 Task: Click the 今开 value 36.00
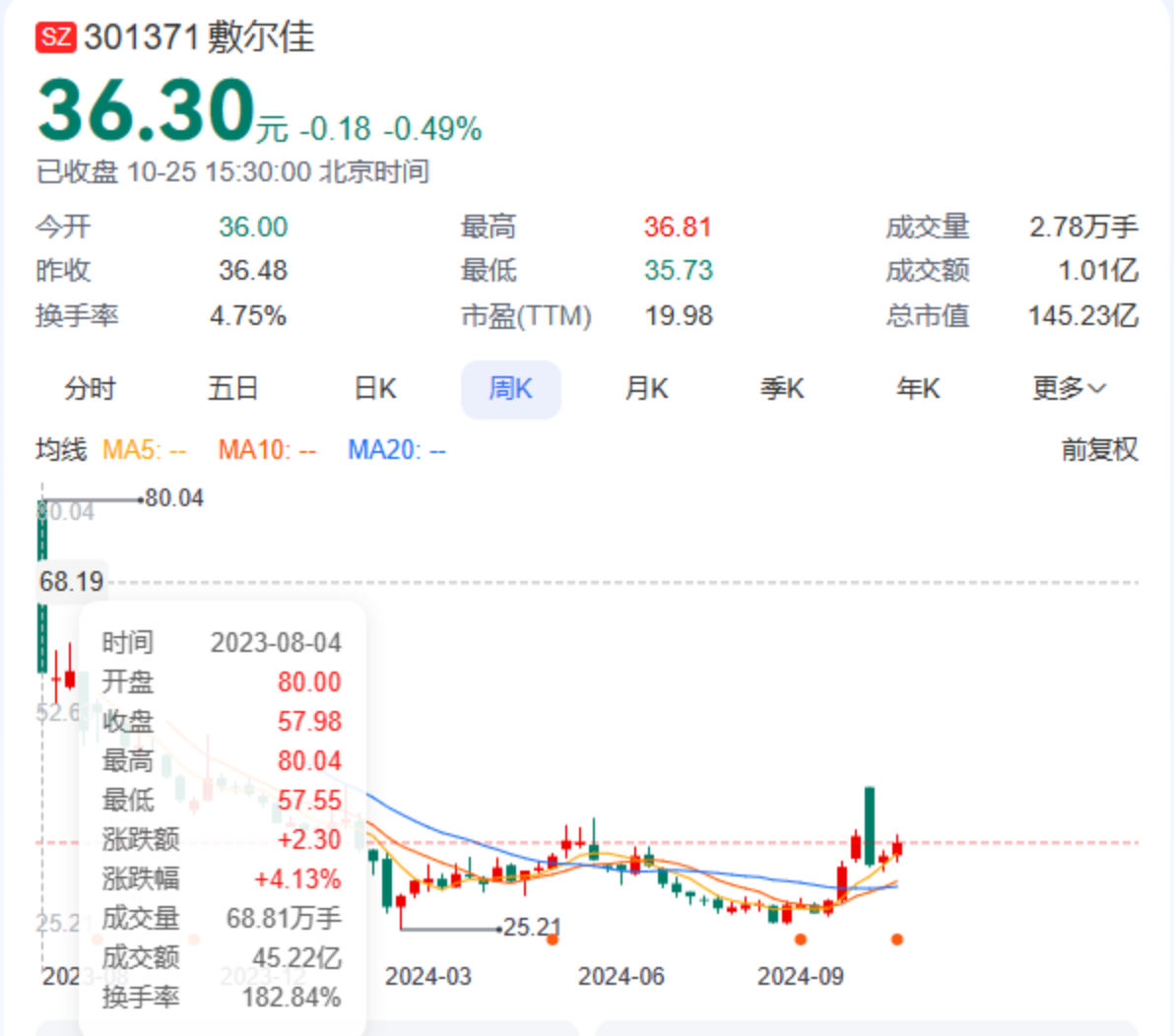coord(253,227)
